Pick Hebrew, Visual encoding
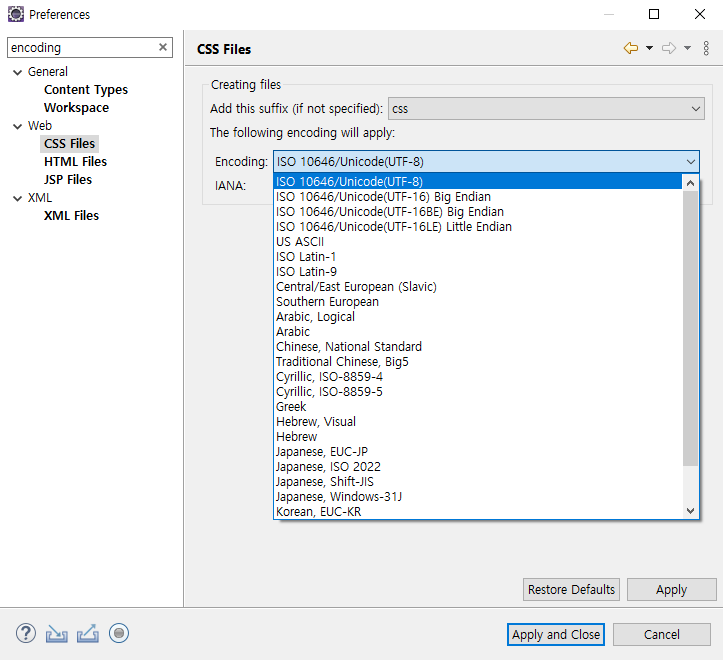The image size is (723, 660). pyautogui.click(x=478, y=422)
